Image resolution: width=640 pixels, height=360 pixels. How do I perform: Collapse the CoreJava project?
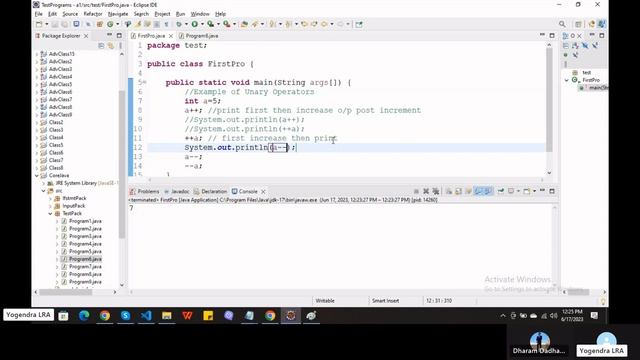click(x=37, y=176)
